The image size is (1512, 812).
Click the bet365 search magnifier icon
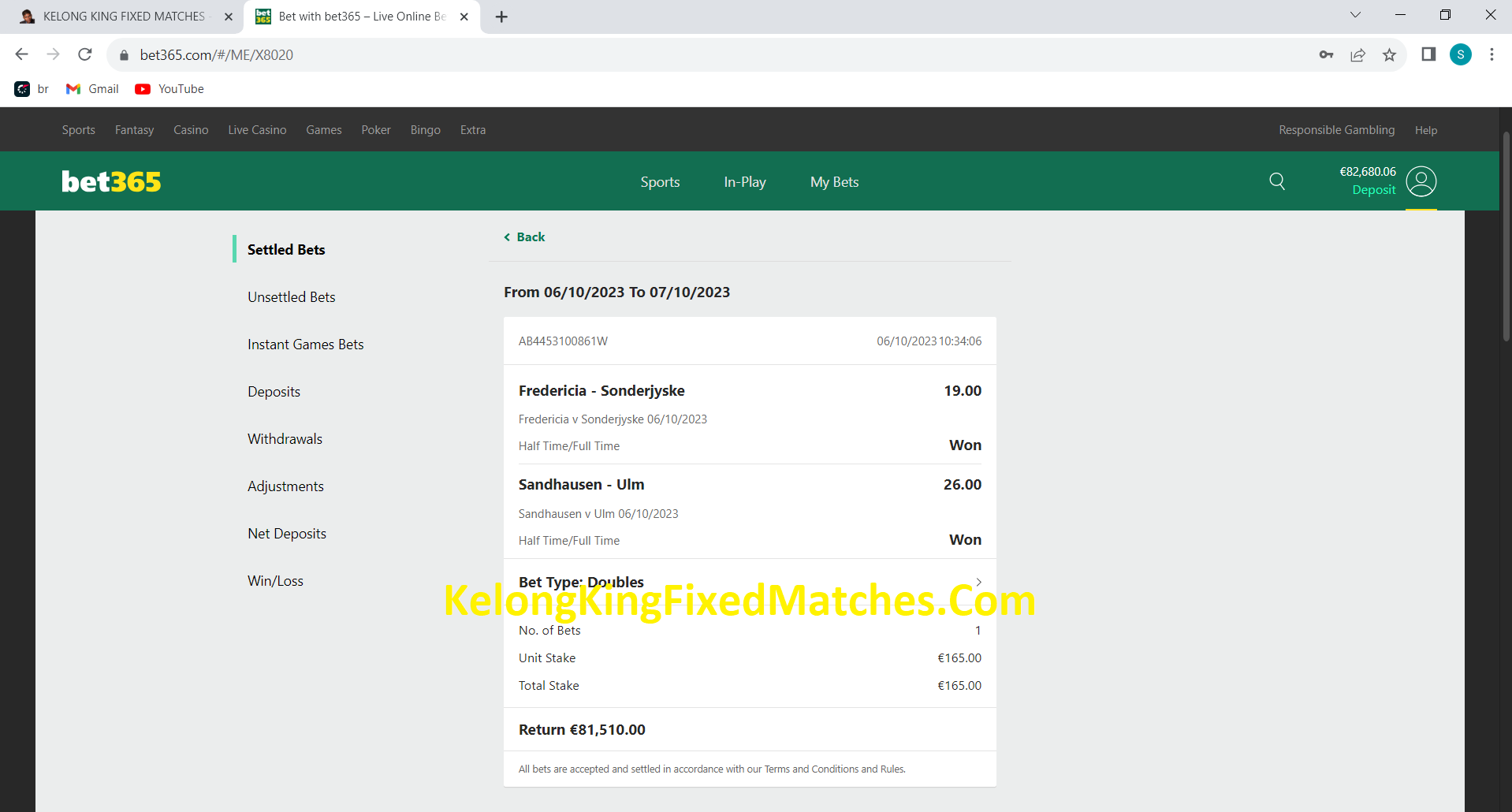tap(1277, 181)
